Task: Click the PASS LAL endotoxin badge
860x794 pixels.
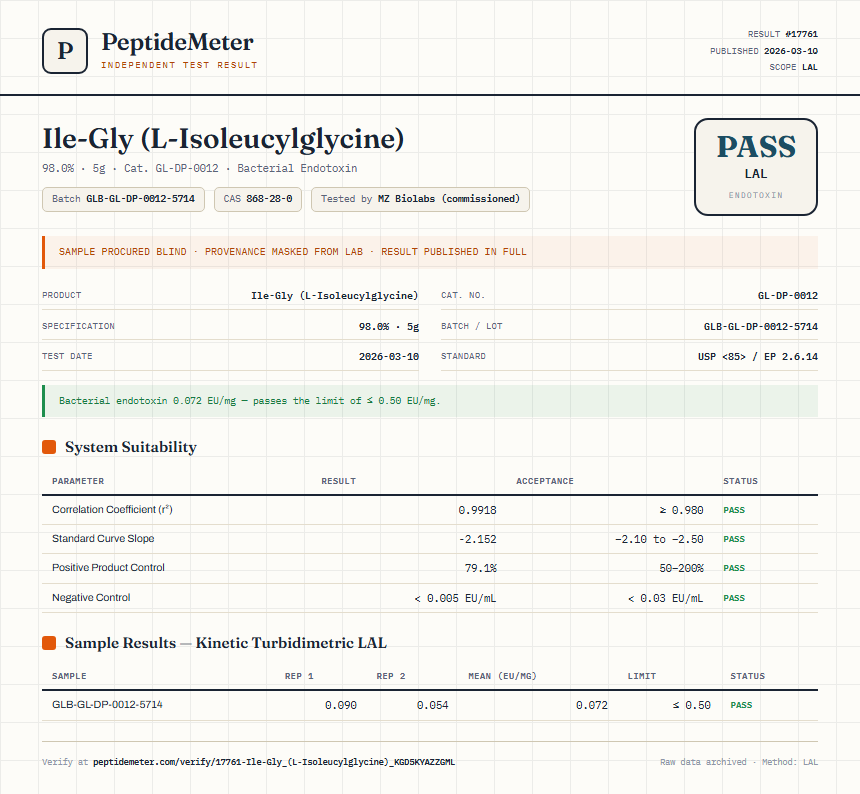Action: click(756, 167)
